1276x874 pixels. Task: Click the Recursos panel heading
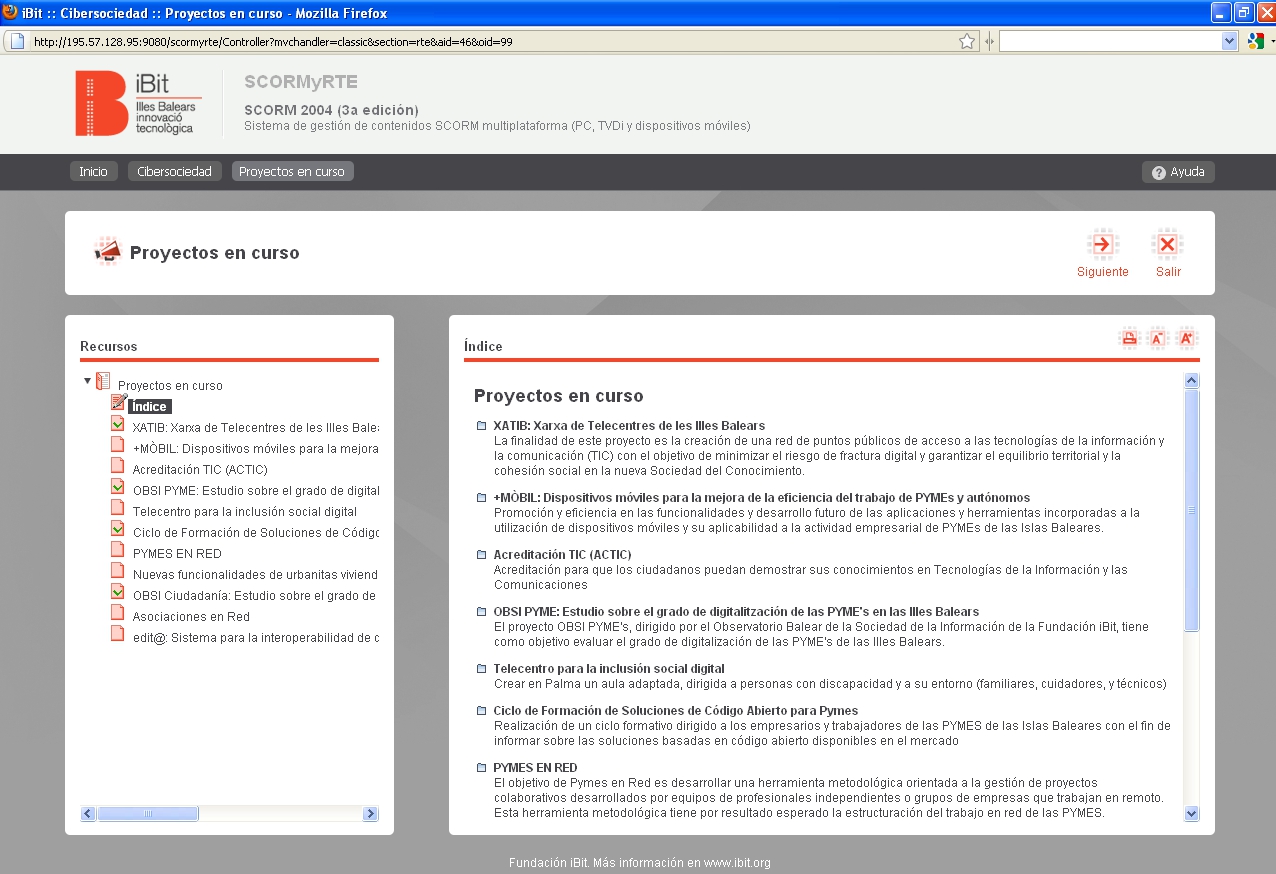pos(109,347)
